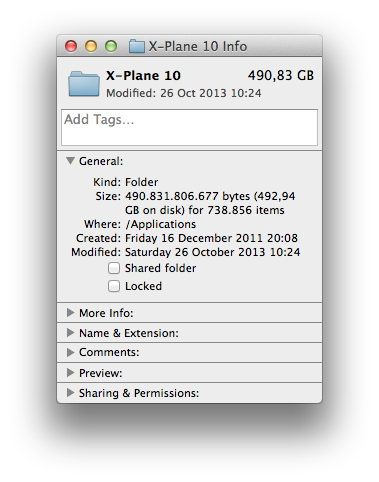Click the Shared folder label text
379x482 pixels.
click(161, 268)
